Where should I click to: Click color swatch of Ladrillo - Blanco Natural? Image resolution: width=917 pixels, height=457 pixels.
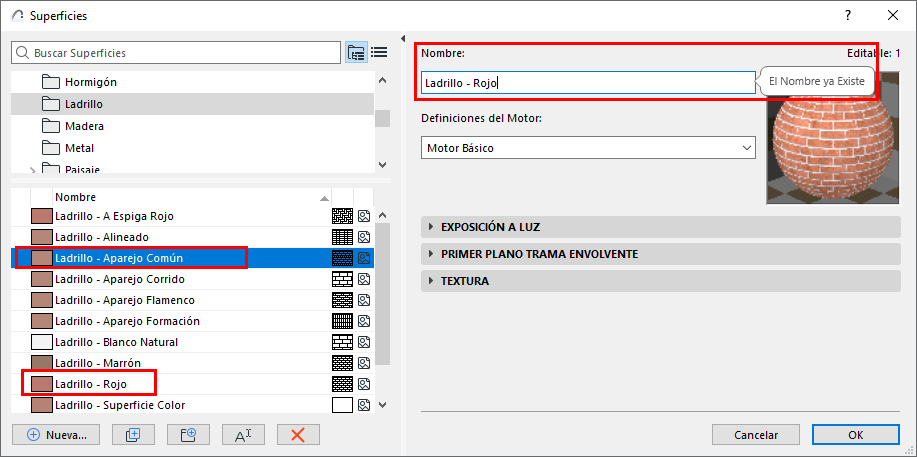coord(42,342)
